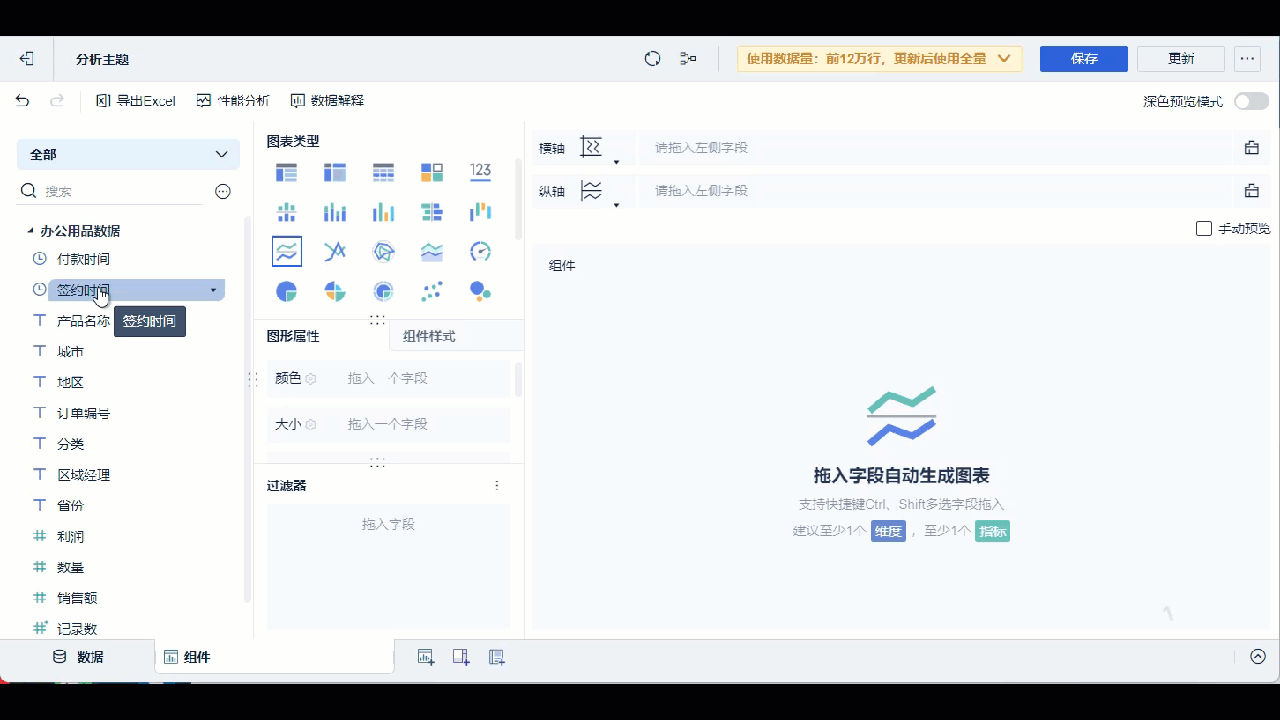
Task: Select the radar chart type icon
Action: (383, 251)
